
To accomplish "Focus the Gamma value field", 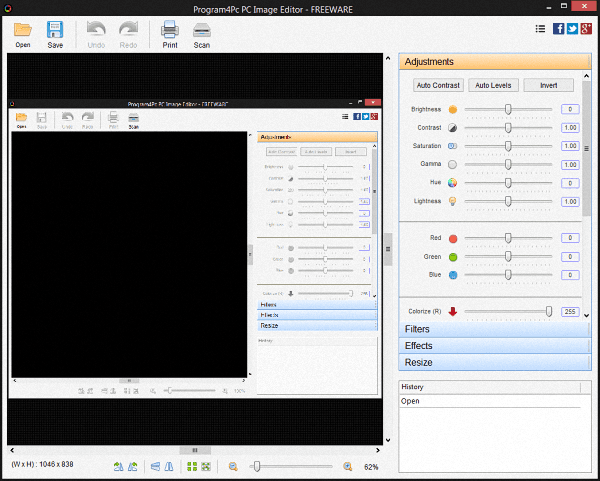I will point(570,165).
